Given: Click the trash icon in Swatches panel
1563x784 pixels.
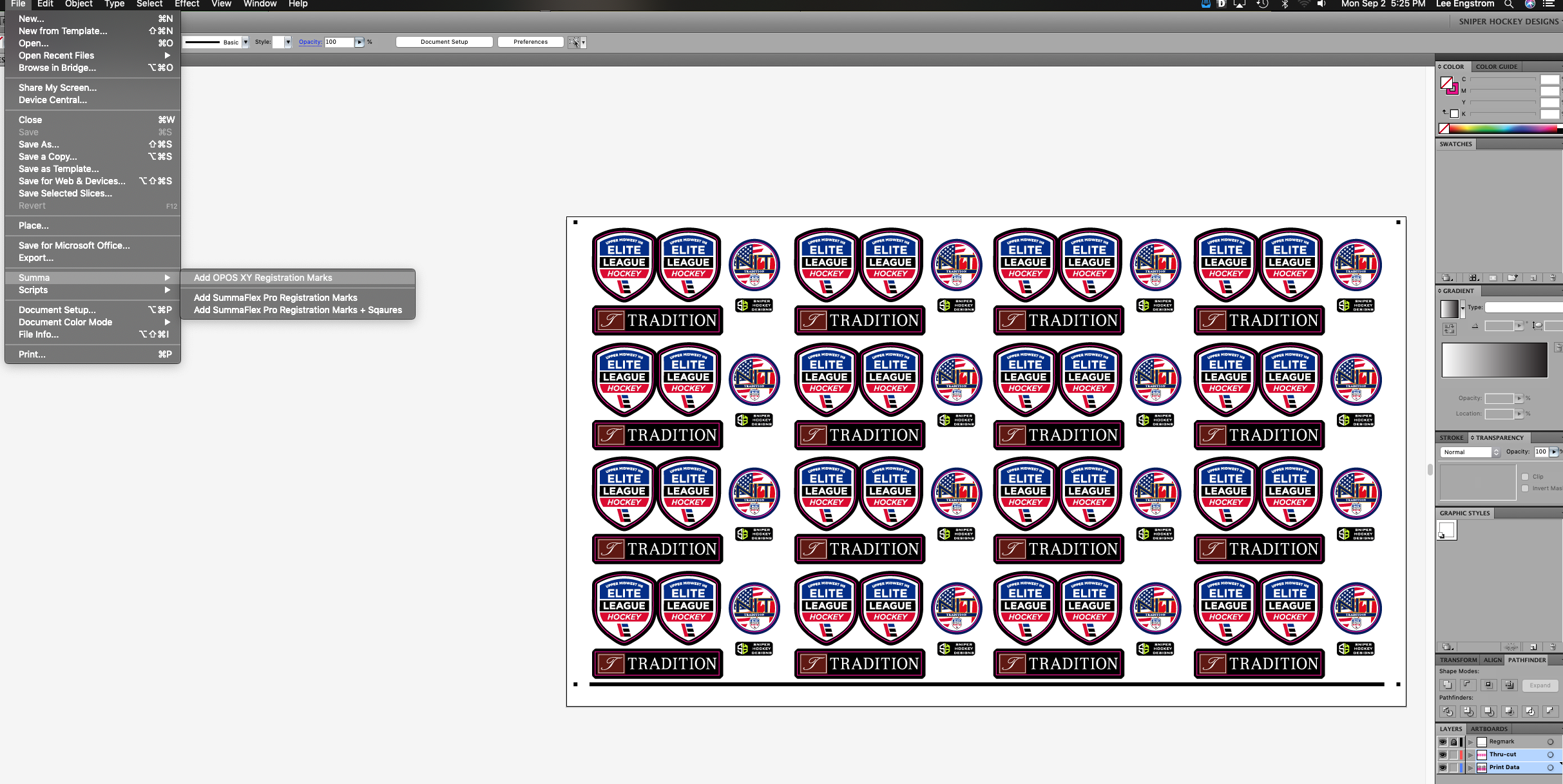Looking at the screenshot, I should [1553, 278].
